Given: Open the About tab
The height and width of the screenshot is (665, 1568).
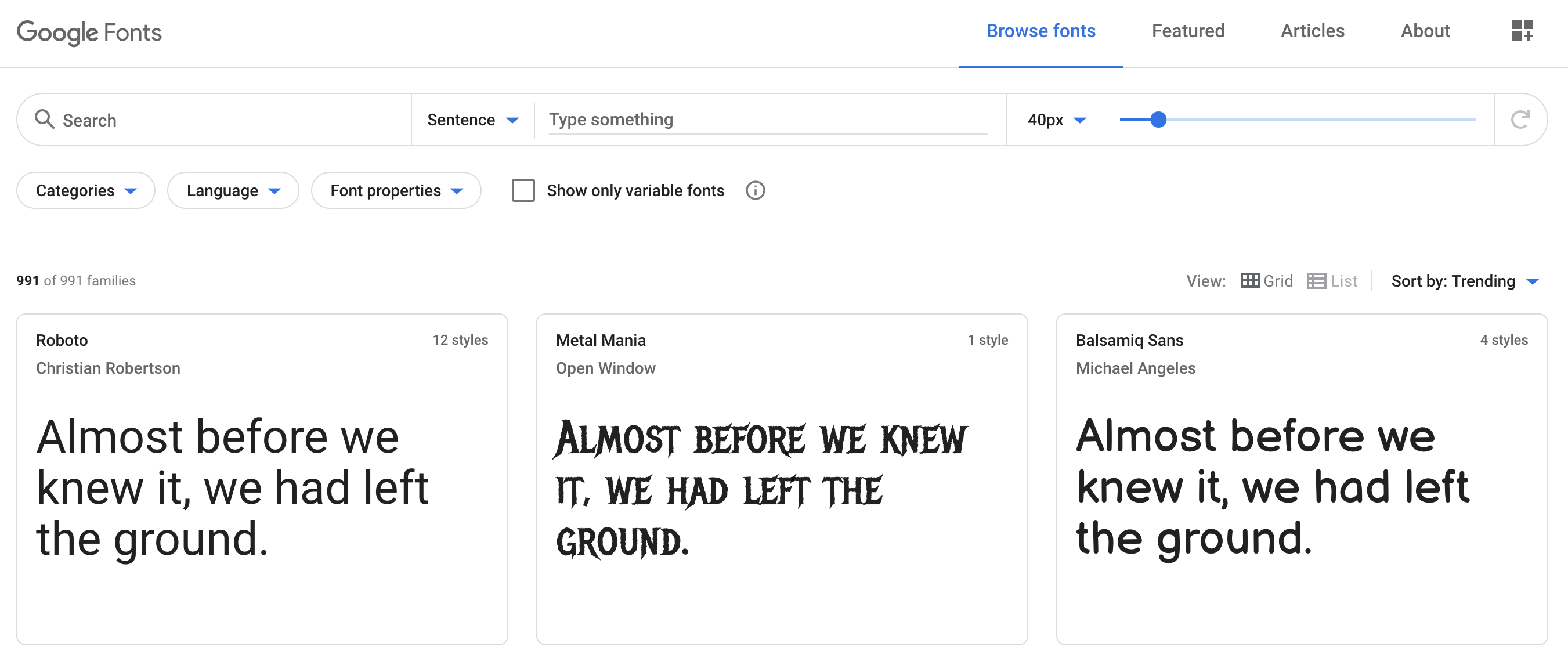Looking at the screenshot, I should pyautogui.click(x=1425, y=31).
